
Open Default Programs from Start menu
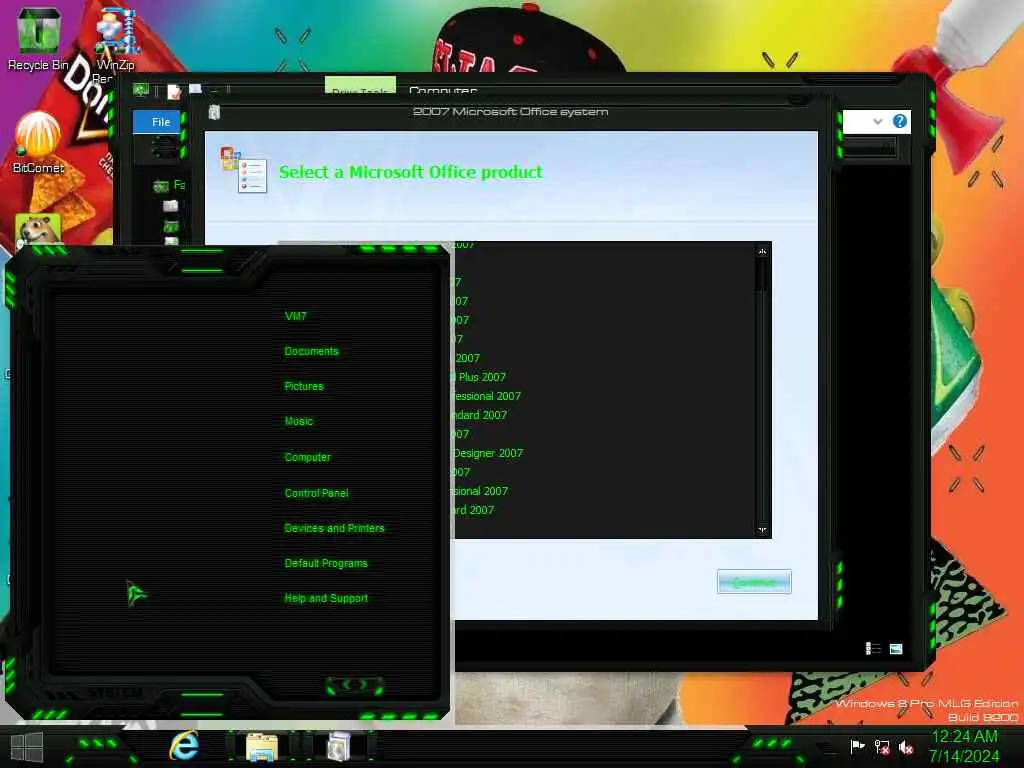click(x=326, y=564)
